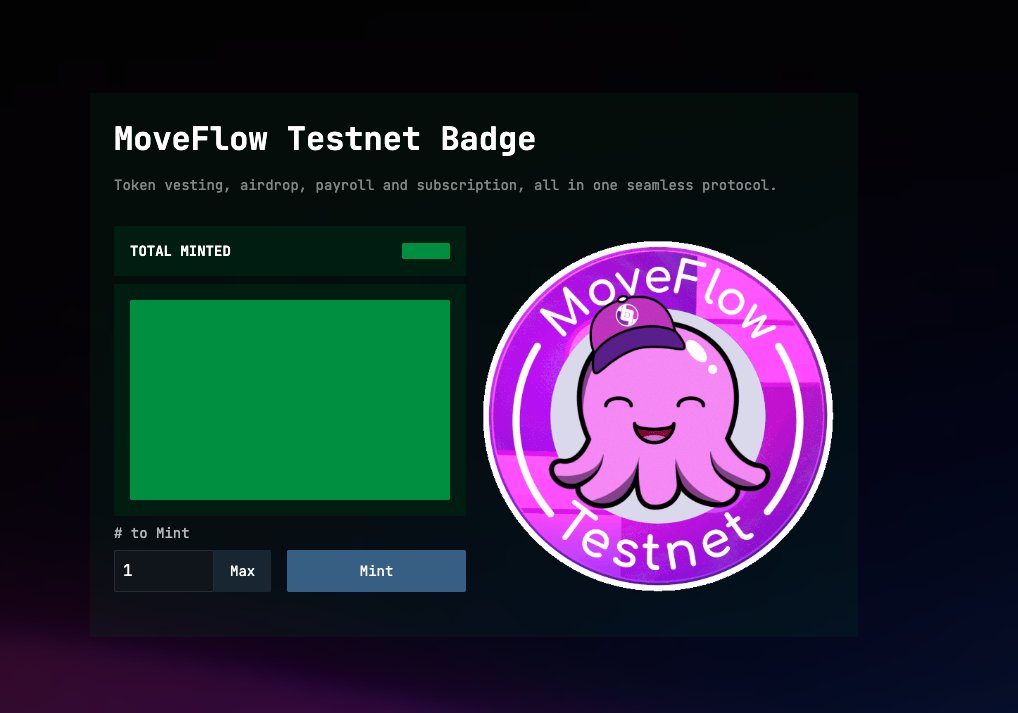The width and height of the screenshot is (1018, 713).
Task: Focus the number to Mint input field
Action: click(164, 571)
